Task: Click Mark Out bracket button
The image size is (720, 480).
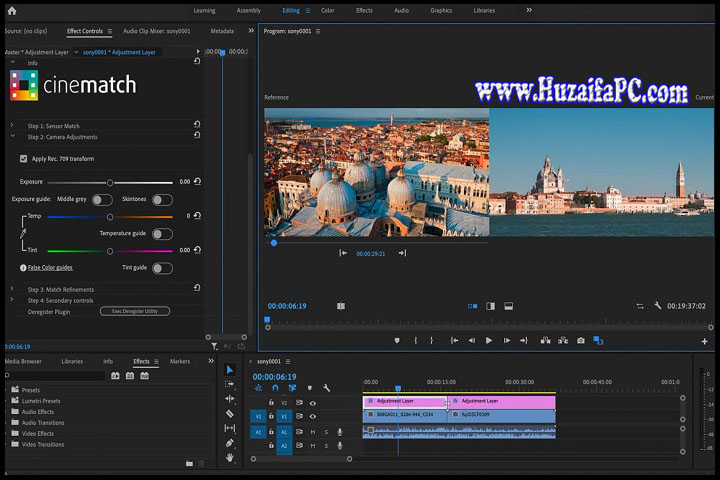Action: tap(431, 340)
